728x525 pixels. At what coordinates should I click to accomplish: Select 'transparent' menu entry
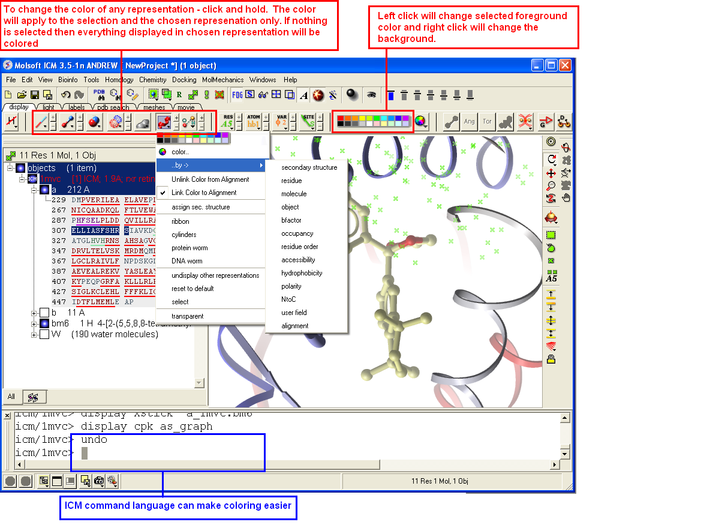pyautogui.click(x=188, y=316)
